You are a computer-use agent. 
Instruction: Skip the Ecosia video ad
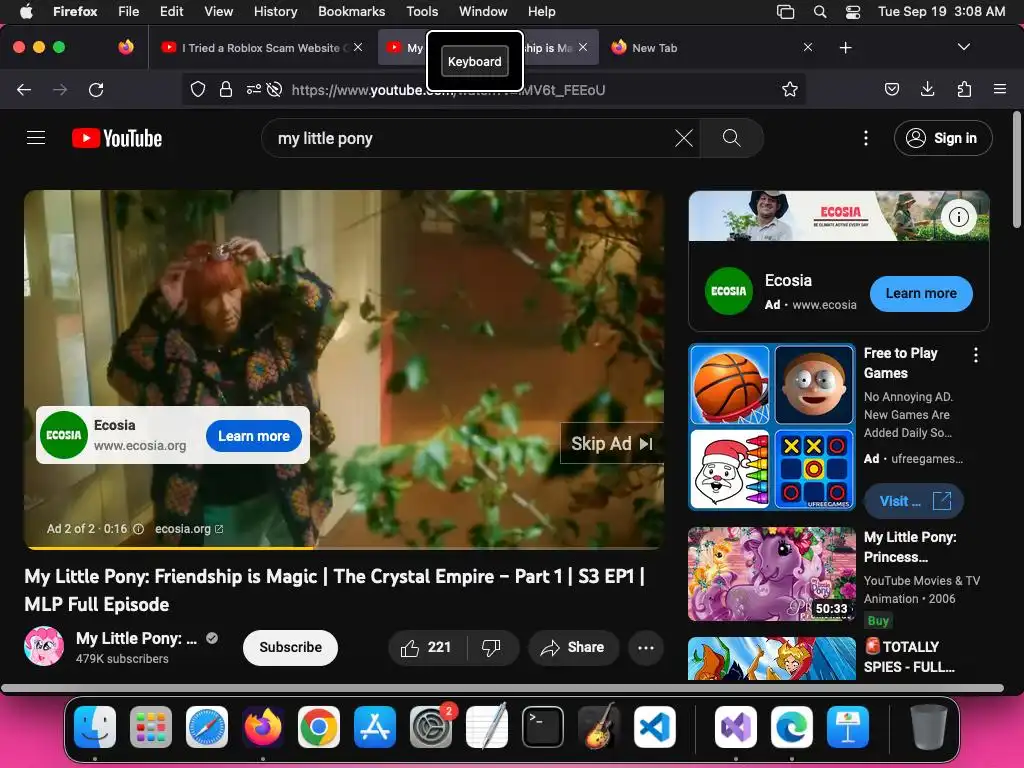tap(612, 443)
